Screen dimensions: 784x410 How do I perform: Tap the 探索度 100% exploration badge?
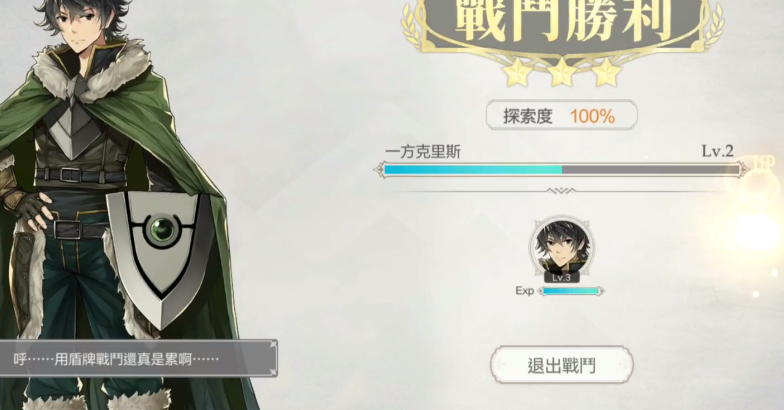point(562,116)
